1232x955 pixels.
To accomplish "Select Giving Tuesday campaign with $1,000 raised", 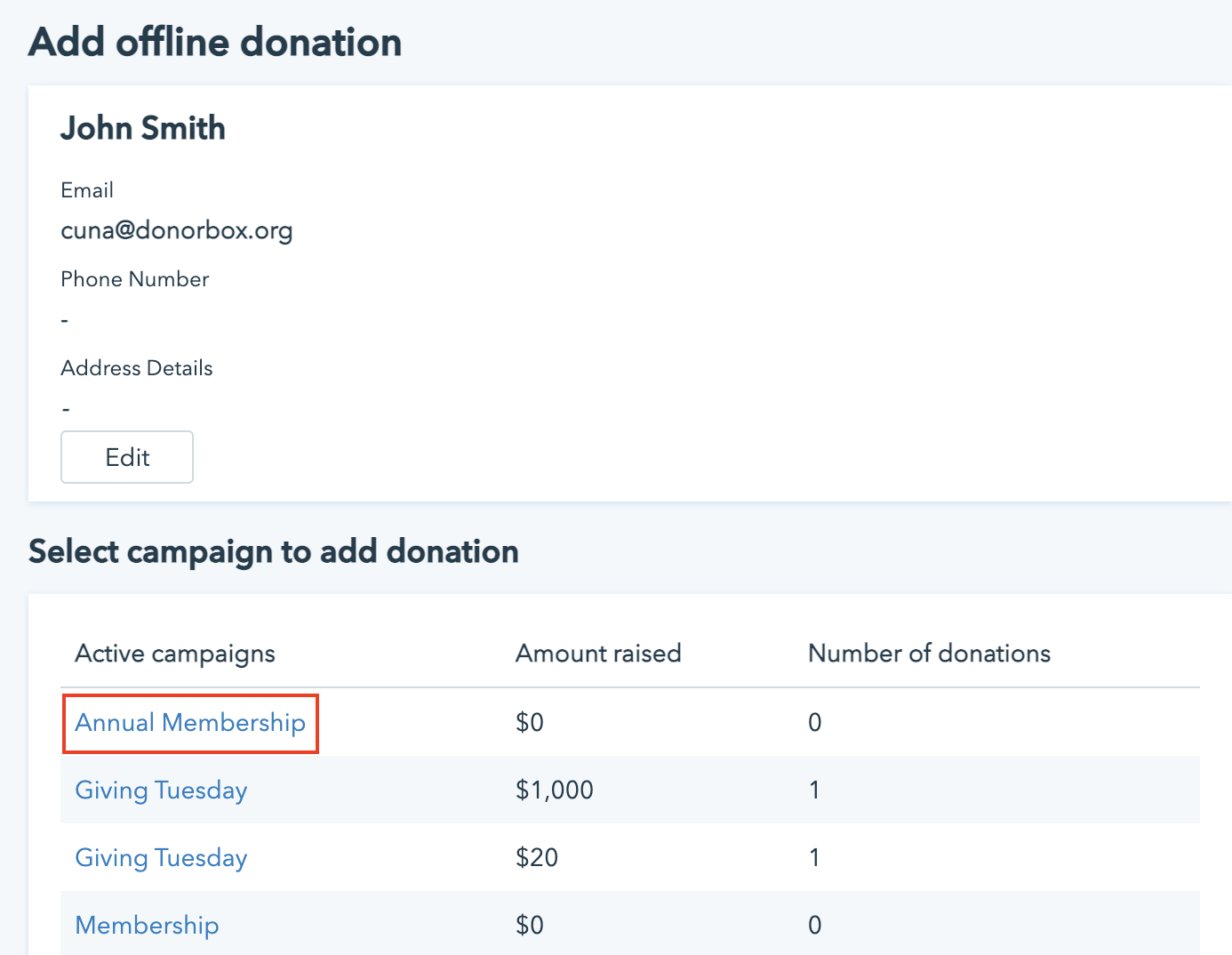I will point(161,790).
